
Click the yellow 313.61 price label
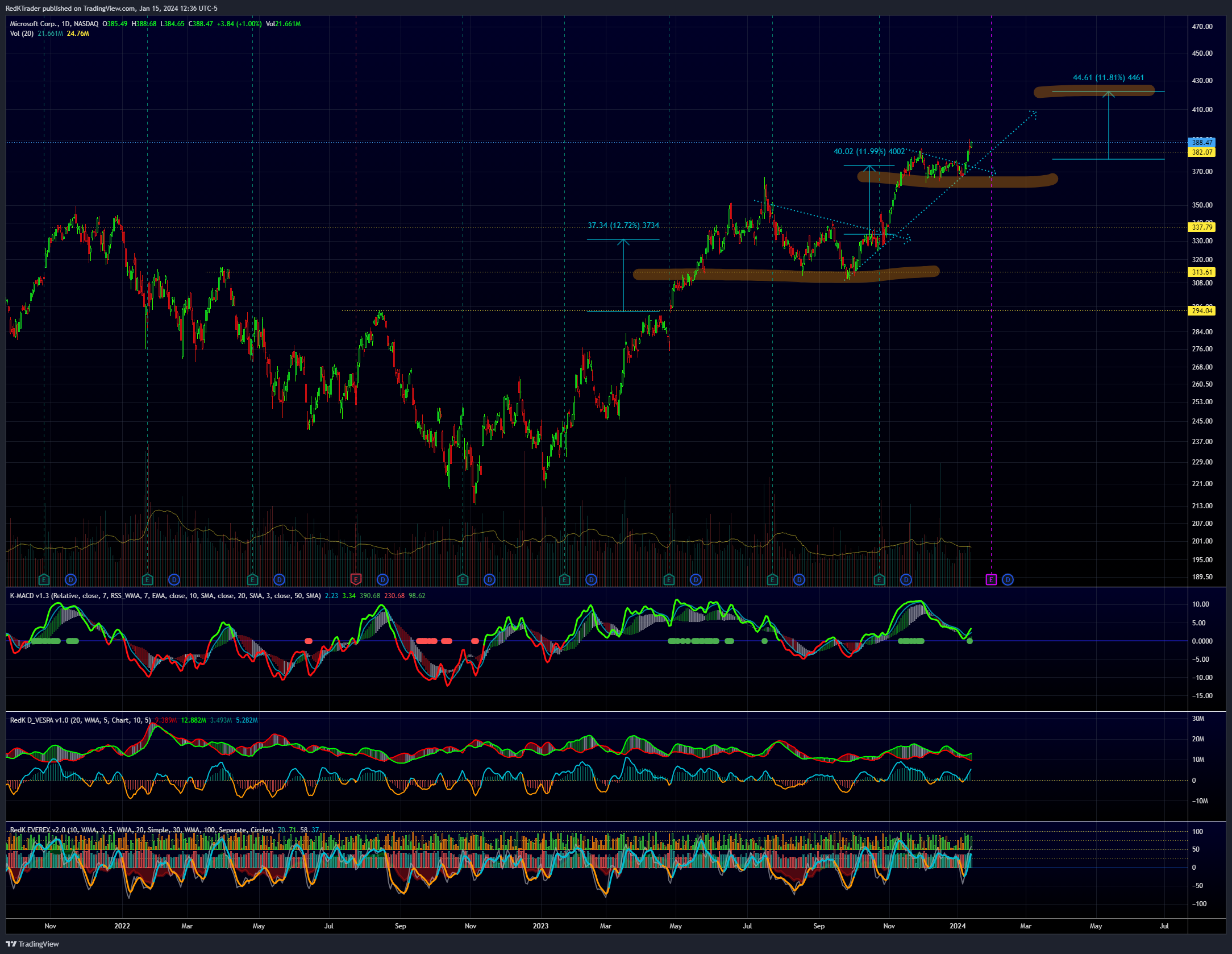[1202, 272]
